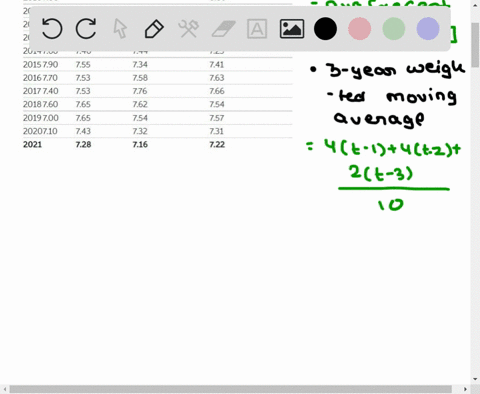Open the tools settings icon
The height and width of the screenshot is (394, 480).
[x=189, y=29]
